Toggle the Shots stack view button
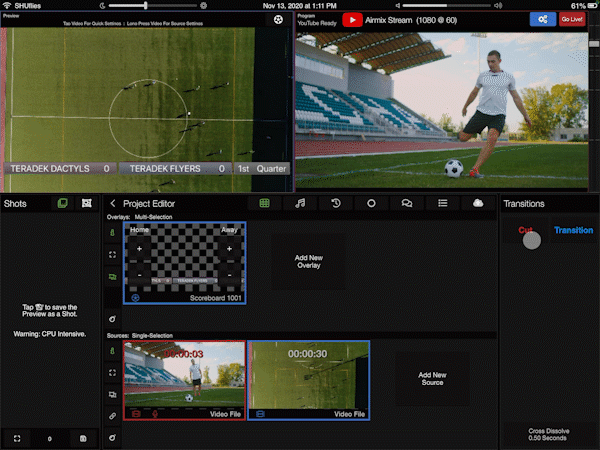 (62, 203)
